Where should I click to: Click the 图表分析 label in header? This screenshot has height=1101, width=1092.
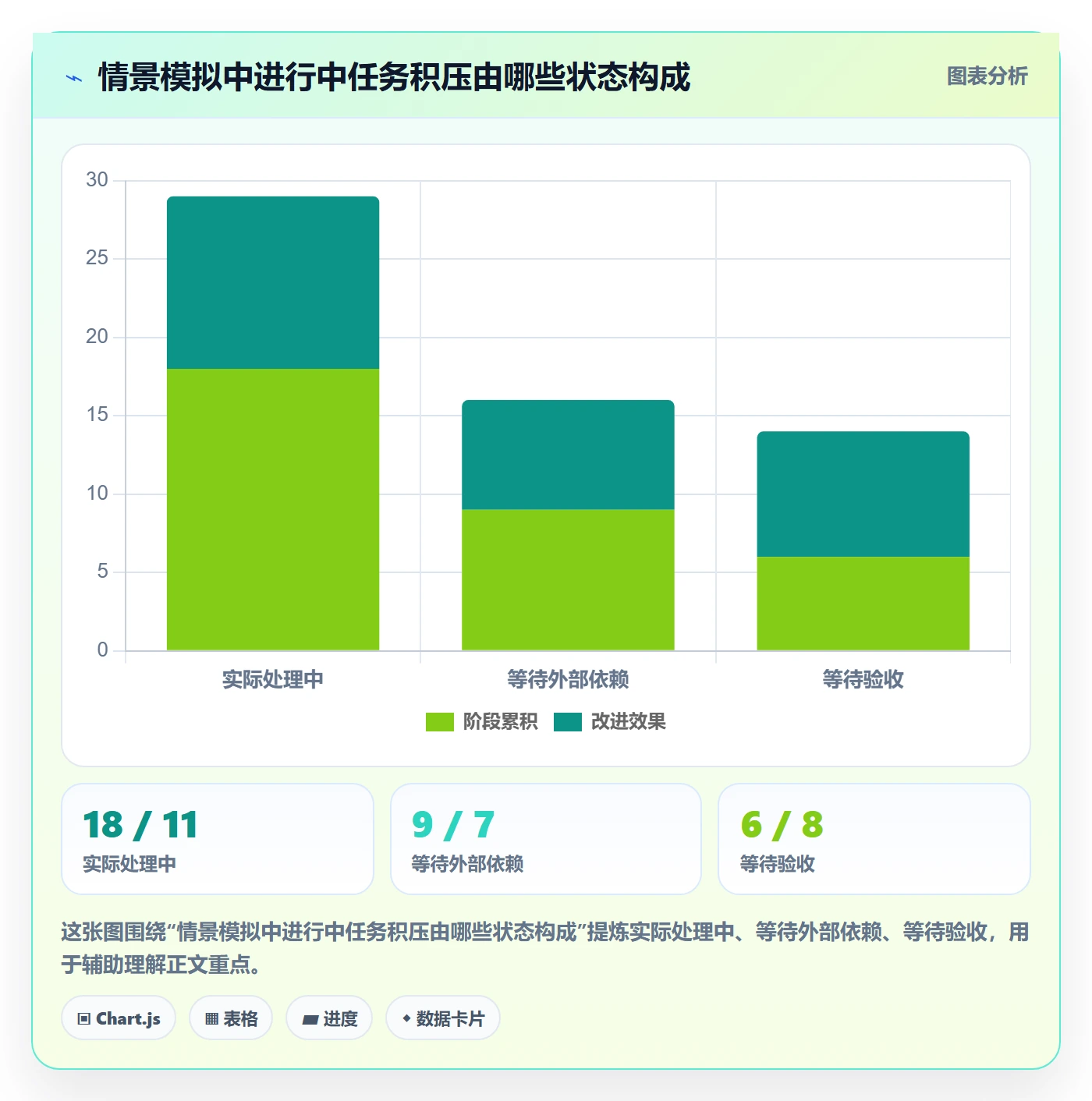click(x=987, y=76)
